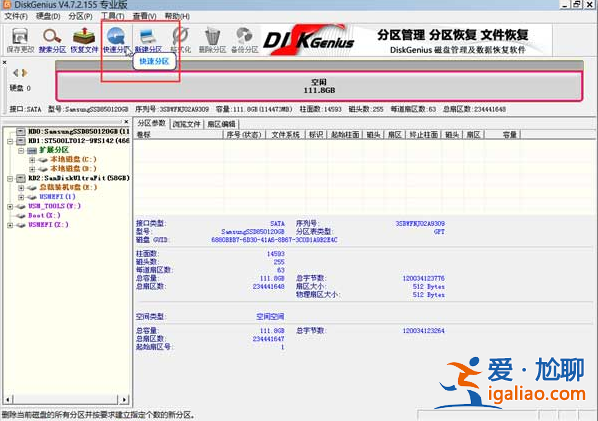
Task: Collapse the HD2 SanDiskUltraFit disk node
Action: (10, 178)
